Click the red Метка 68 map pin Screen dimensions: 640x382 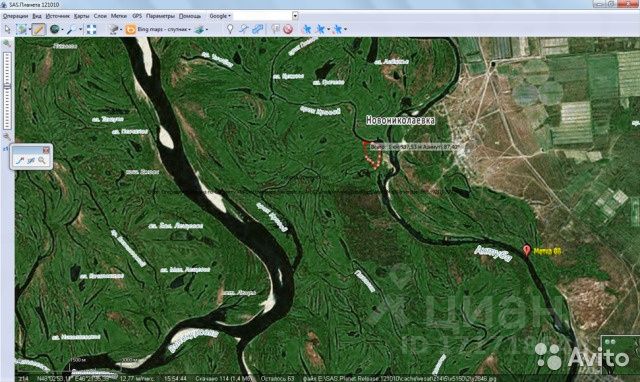pos(527,250)
